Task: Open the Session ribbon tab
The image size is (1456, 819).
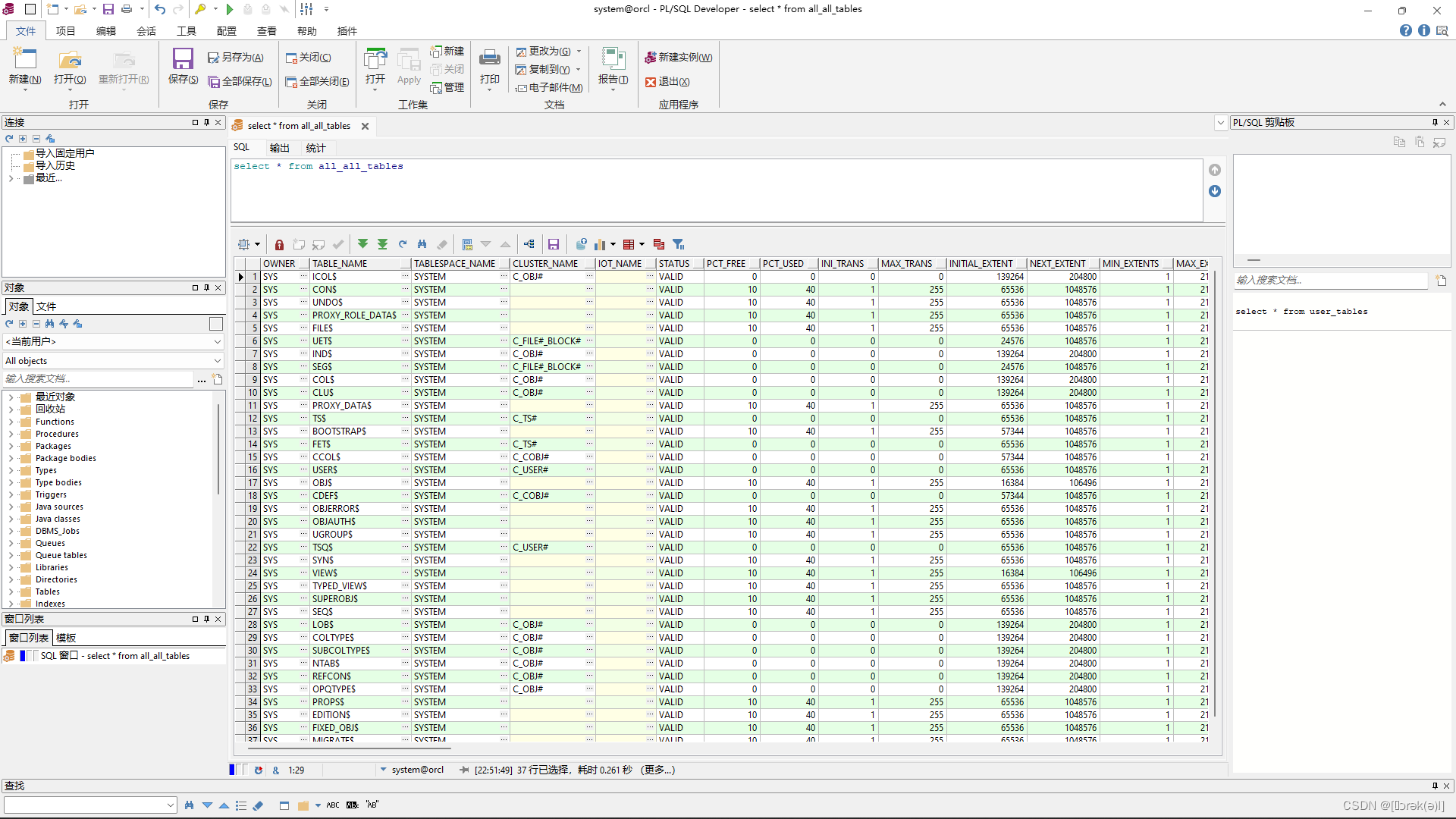Action: pyautogui.click(x=146, y=31)
